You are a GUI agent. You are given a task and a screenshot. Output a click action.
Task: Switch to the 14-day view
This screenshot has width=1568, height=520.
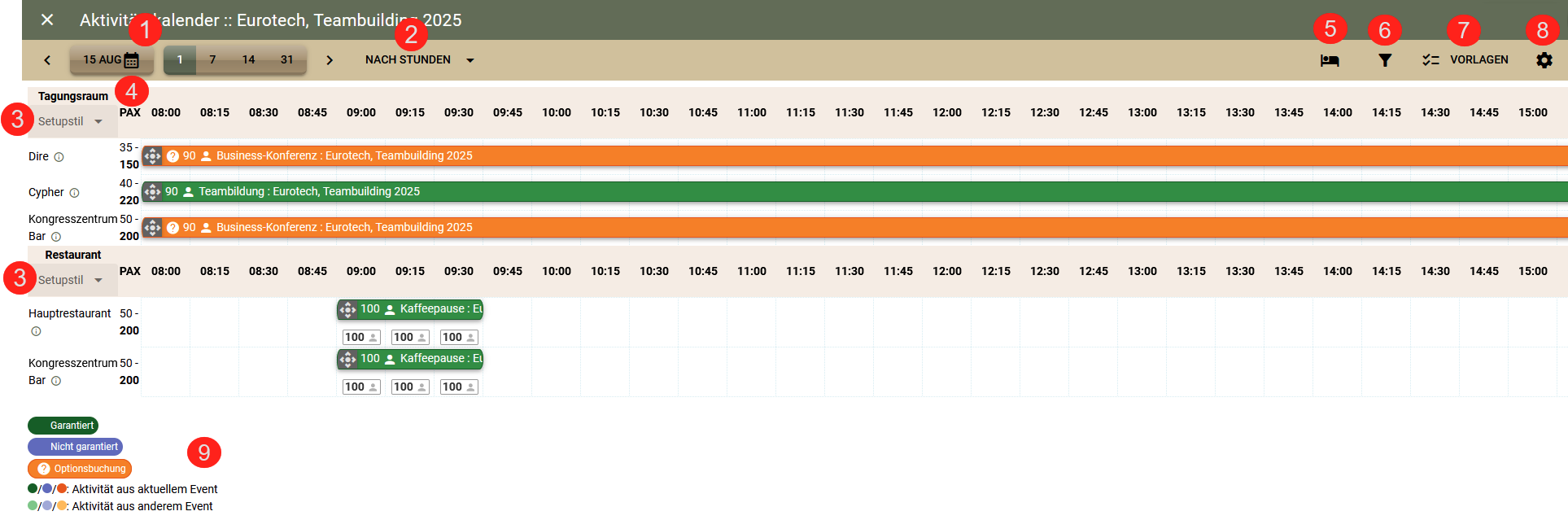(248, 59)
